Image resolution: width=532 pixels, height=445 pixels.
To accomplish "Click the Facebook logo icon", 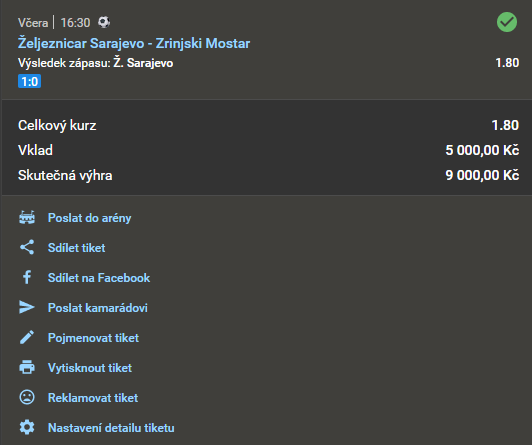I will (27, 277).
